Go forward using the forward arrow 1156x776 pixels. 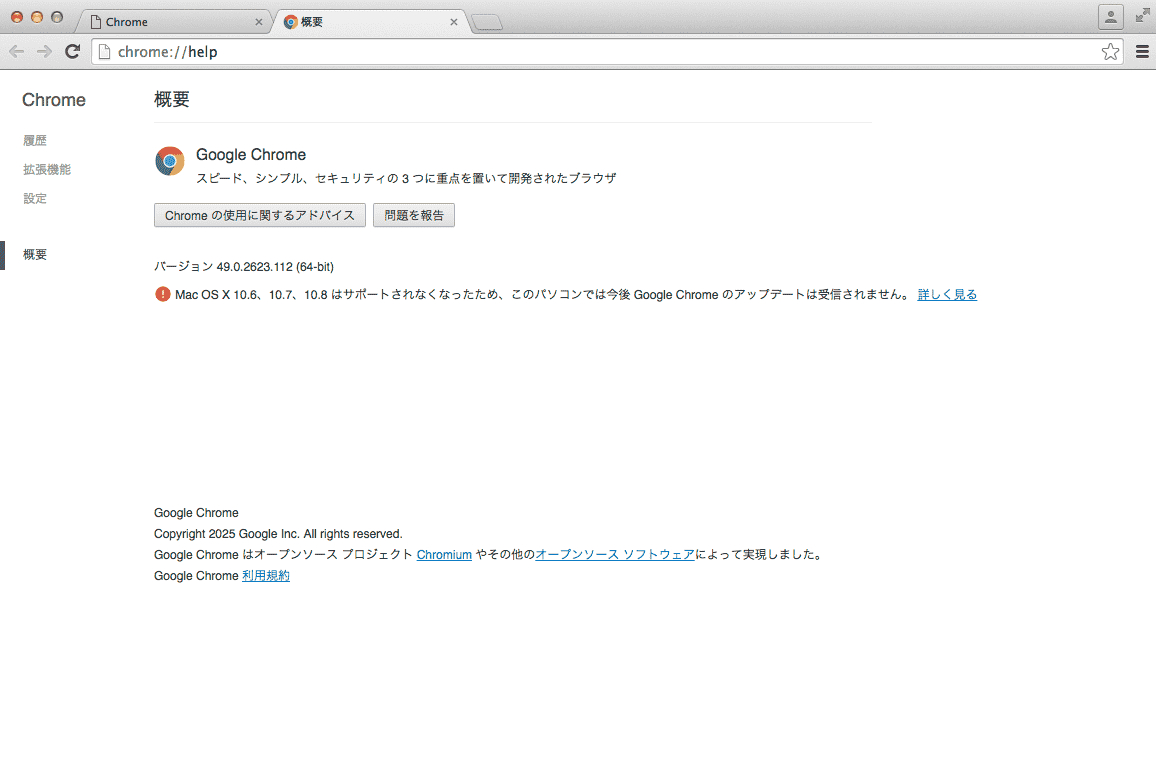point(44,52)
